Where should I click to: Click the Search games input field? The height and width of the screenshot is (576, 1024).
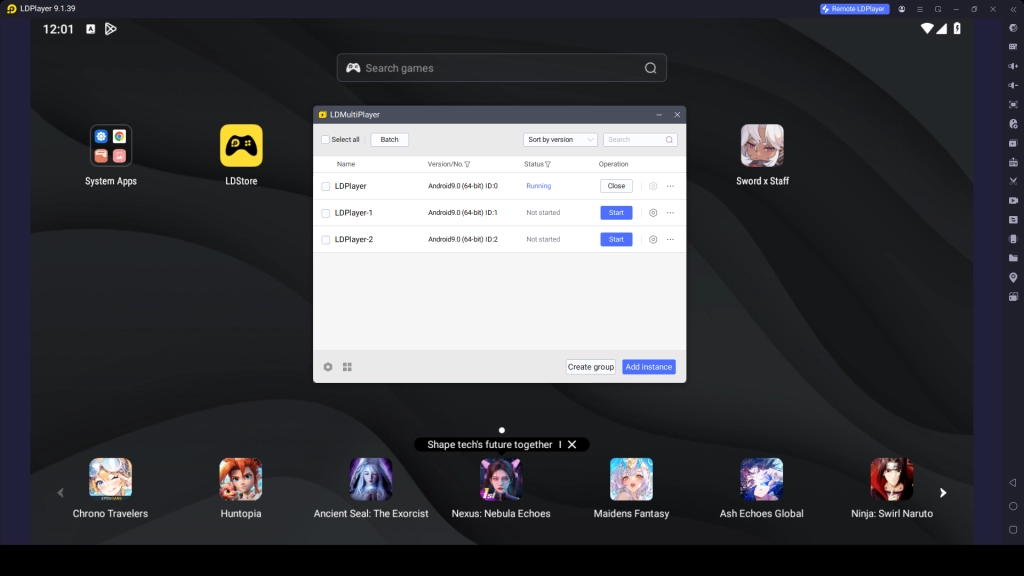[x=502, y=68]
